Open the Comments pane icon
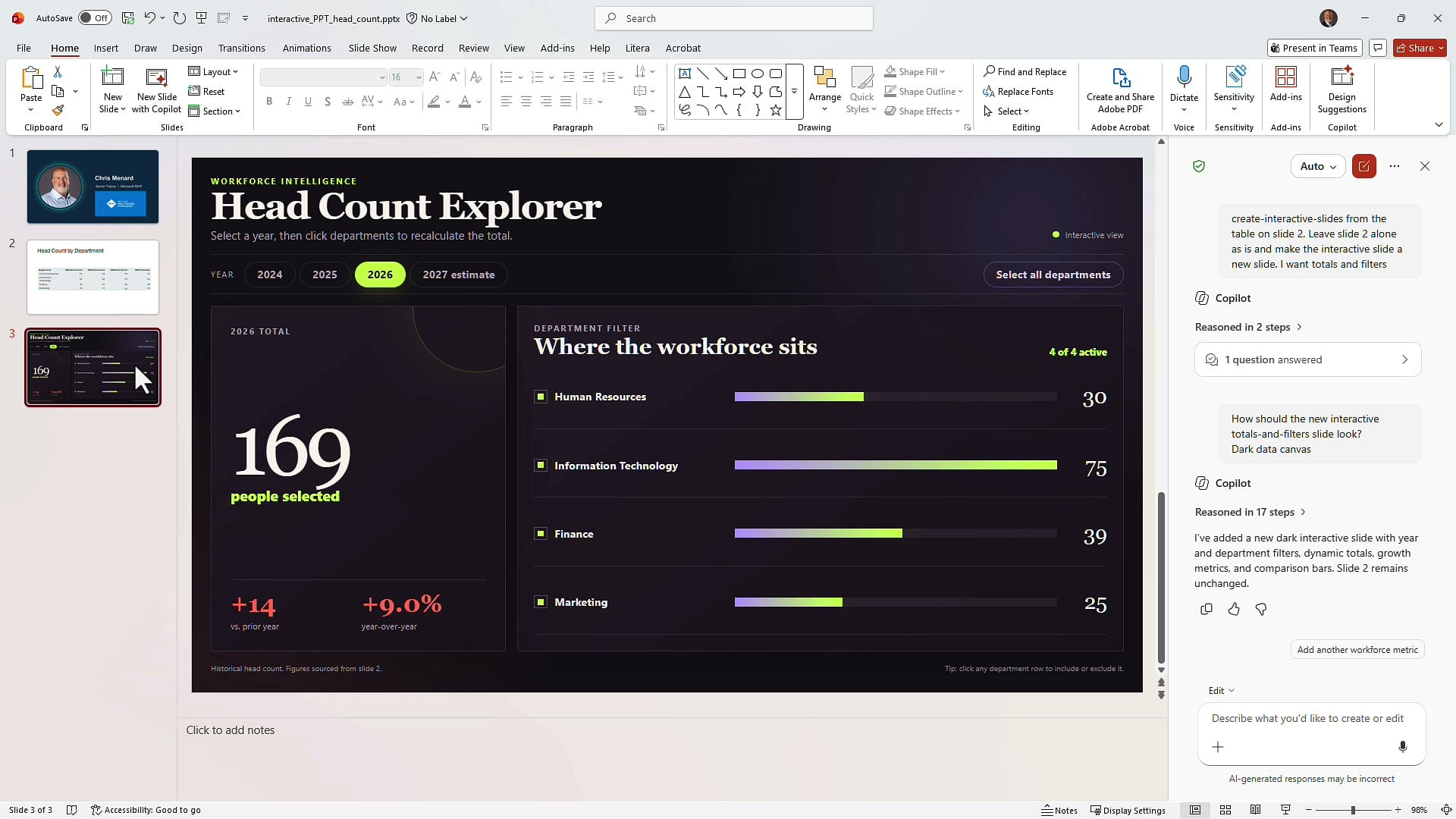Screen dimensions: 1456x819 [1378, 48]
